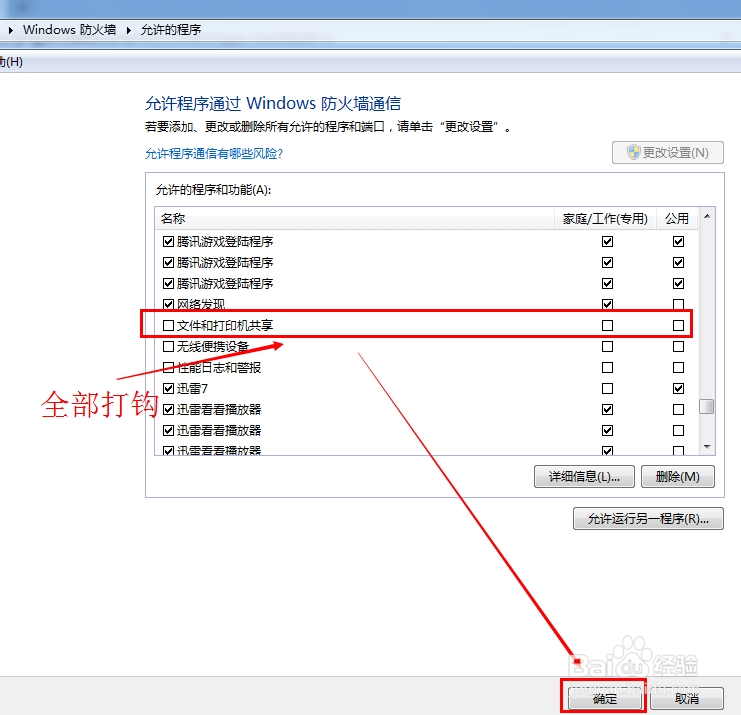Enable 性能日志和警报 in the 公用 column
741x715 pixels.
coord(678,367)
